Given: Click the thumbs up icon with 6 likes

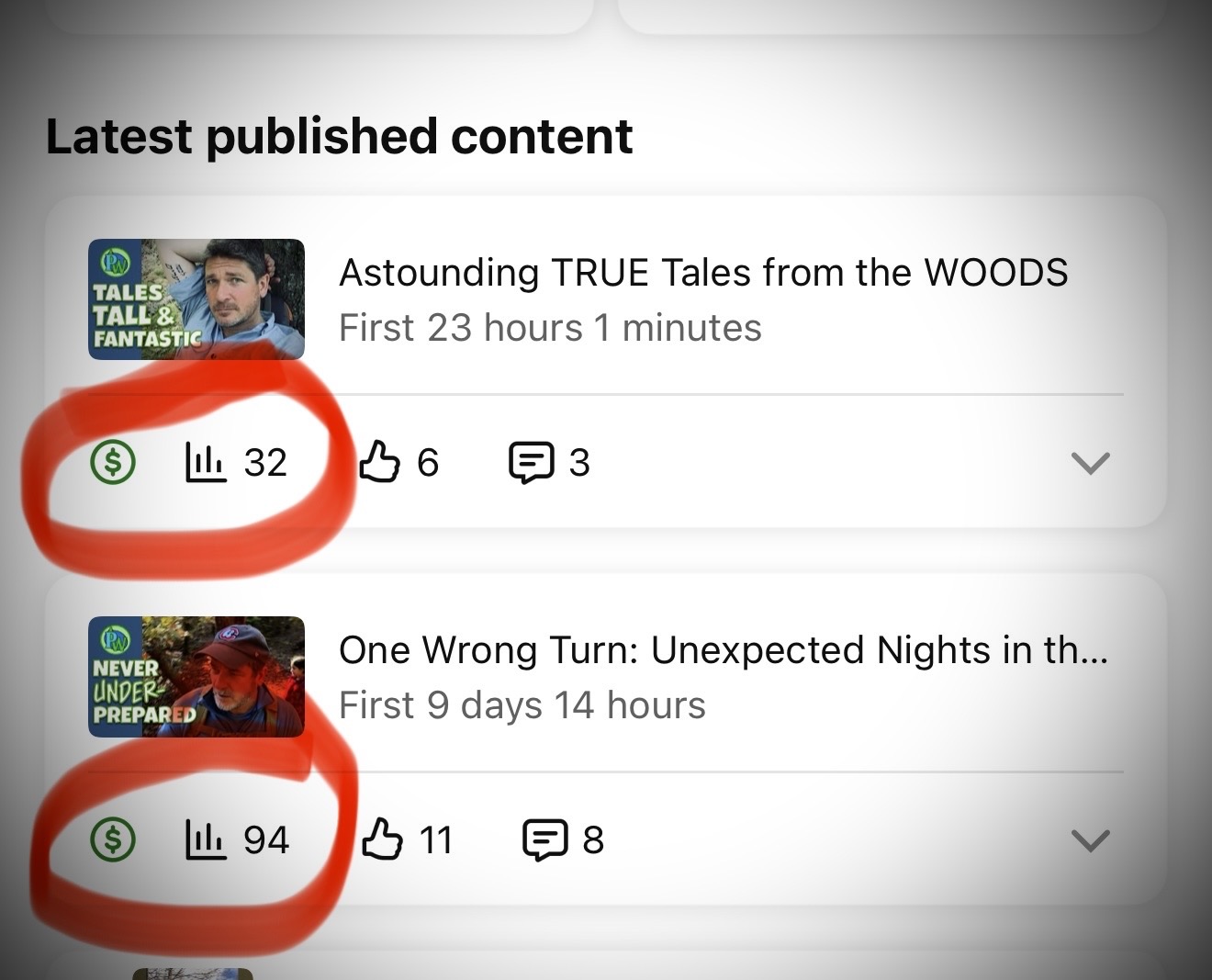Looking at the screenshot, I should tap(379, 461).
